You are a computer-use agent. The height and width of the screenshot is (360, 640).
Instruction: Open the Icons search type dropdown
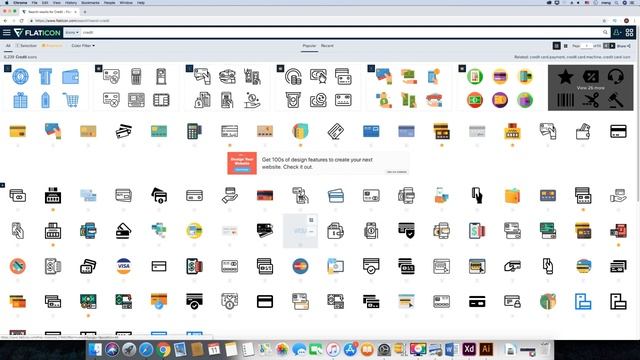pos(72,32)
